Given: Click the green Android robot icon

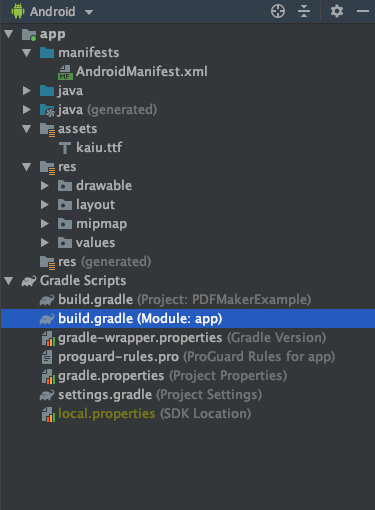Looking at the screenshot, I should (18, 11).
